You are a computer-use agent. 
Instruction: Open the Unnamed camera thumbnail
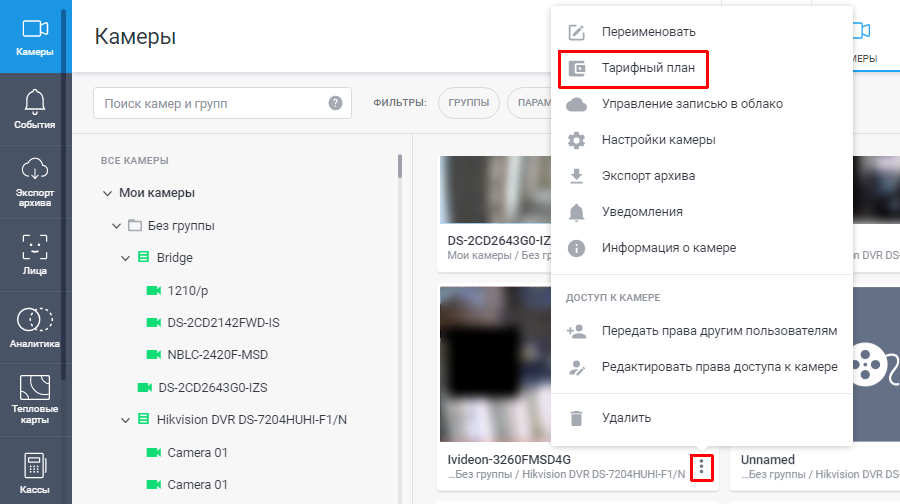pyautogui.click(x=876, y=364)
